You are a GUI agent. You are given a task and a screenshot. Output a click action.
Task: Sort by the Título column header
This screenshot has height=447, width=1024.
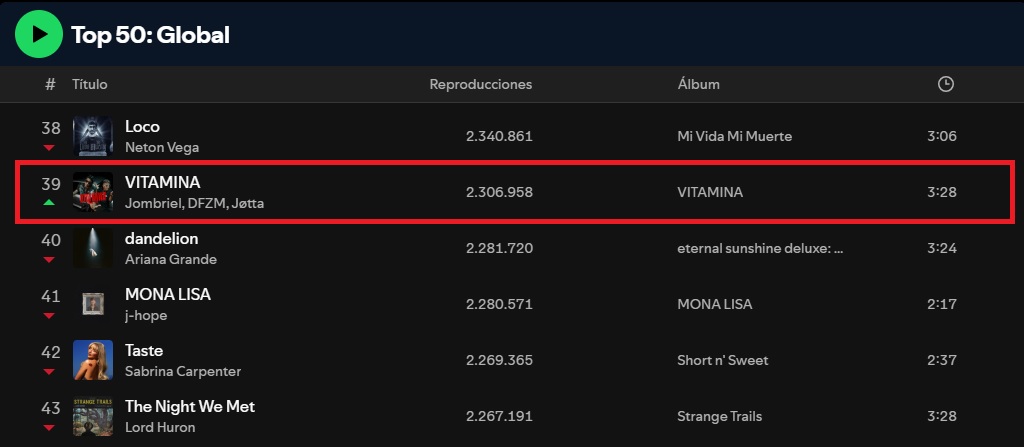[x=89, y=84]
